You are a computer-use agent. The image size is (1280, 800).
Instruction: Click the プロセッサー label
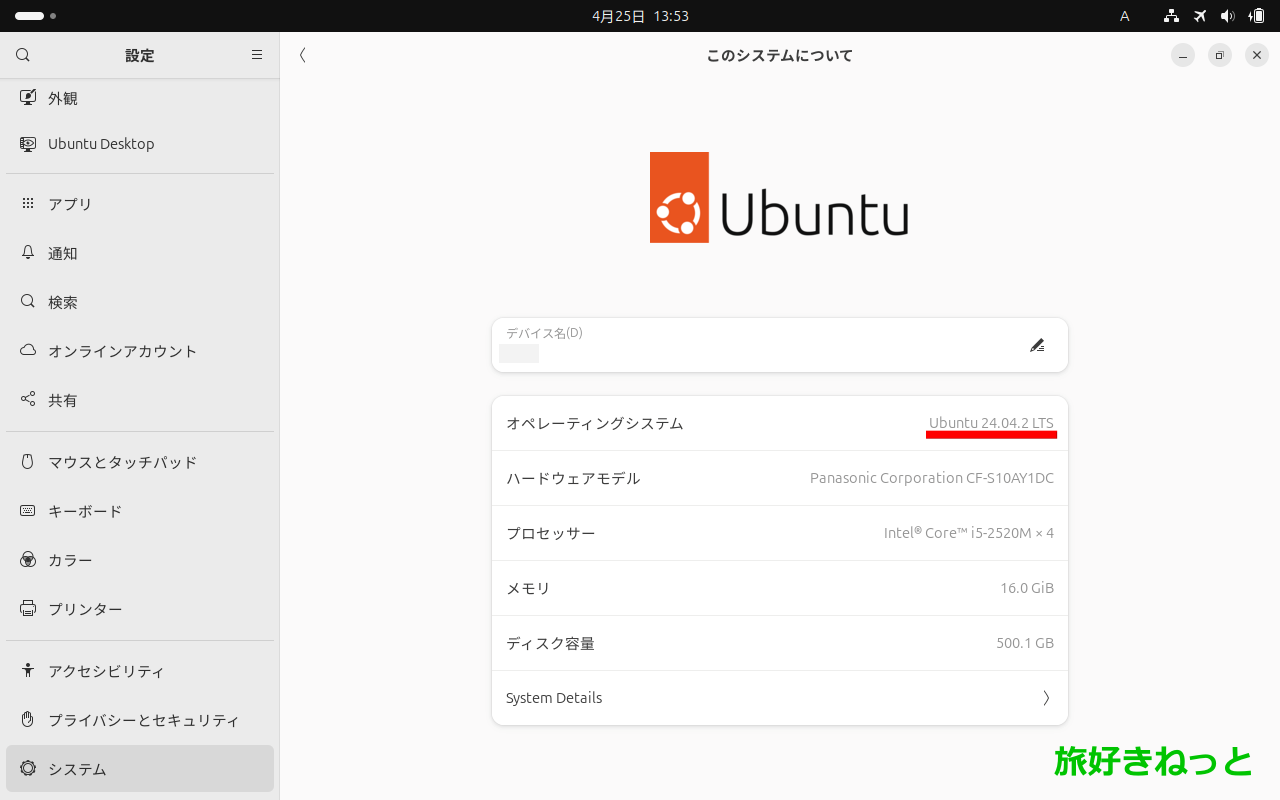551,533
